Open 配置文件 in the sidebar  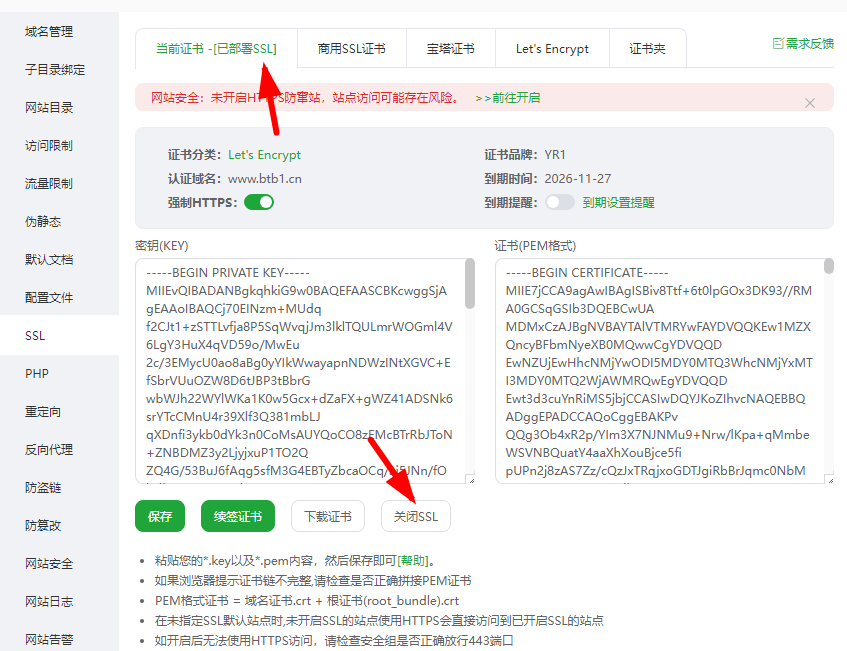(x=49, y=297)
